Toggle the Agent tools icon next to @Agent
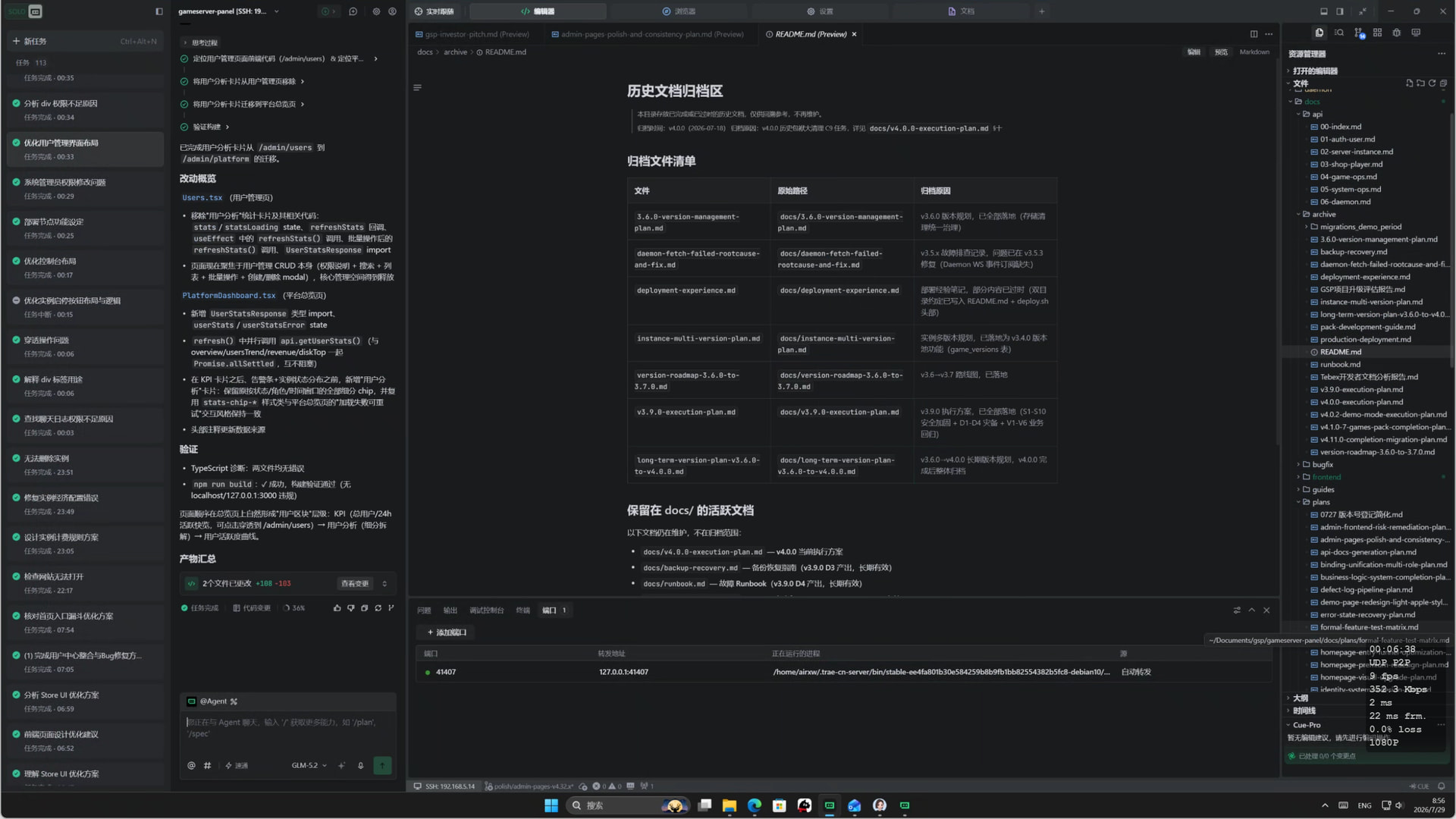Screen dimensions: 1456x819 coord(234,701)
